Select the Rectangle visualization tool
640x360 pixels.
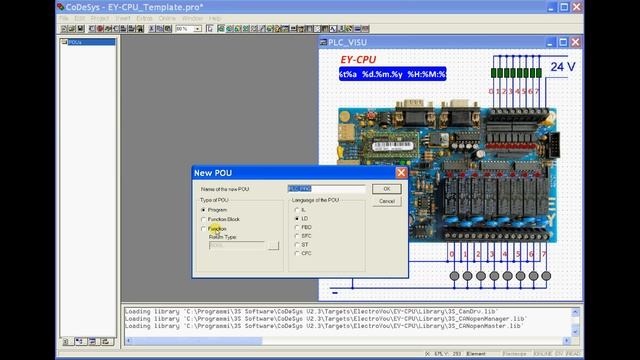click(x=221, y=29)
